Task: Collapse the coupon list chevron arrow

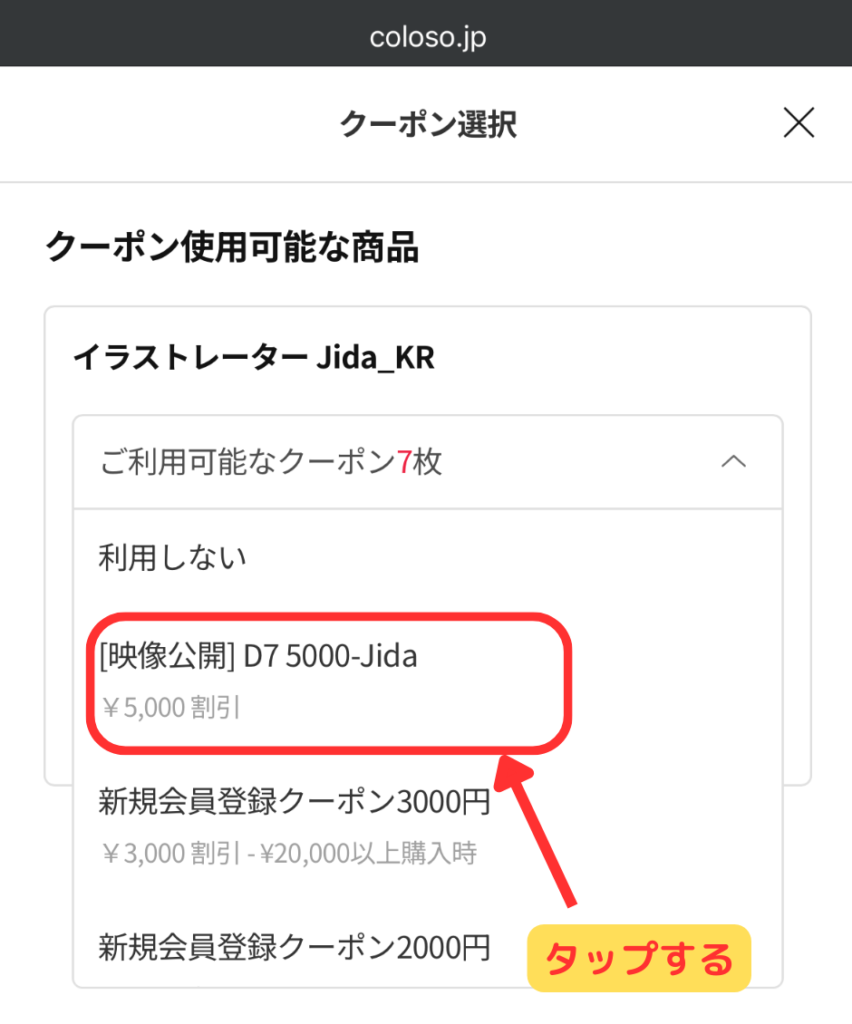Action: click(733, 461)
